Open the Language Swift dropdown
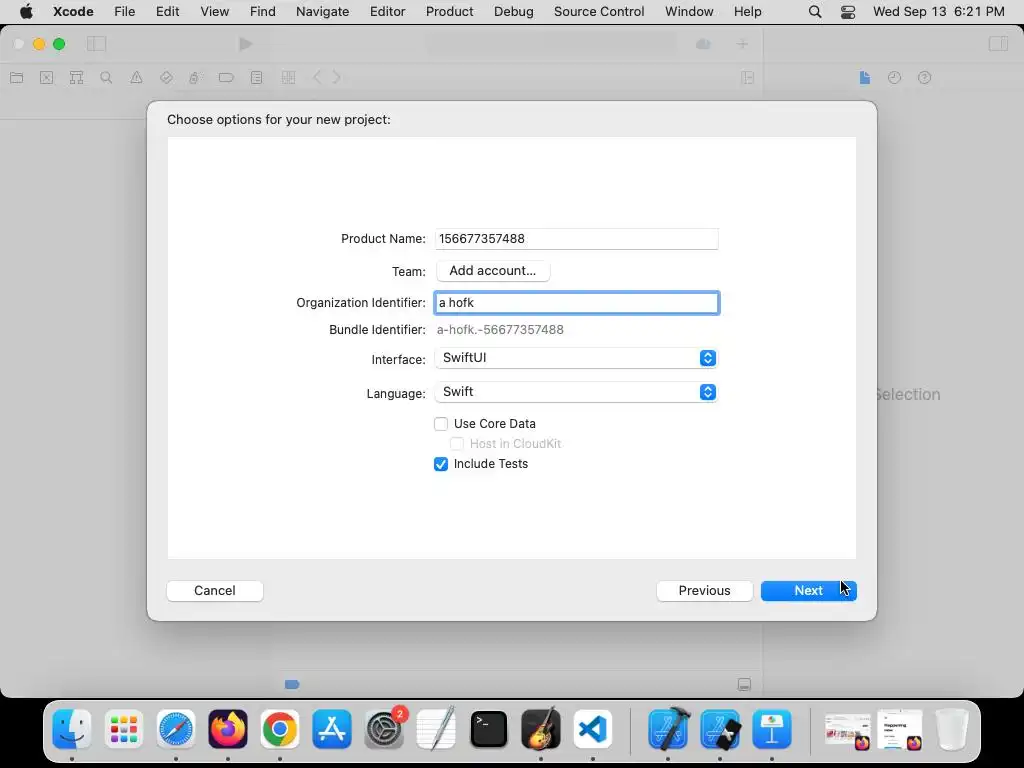 tap(577, 392)
